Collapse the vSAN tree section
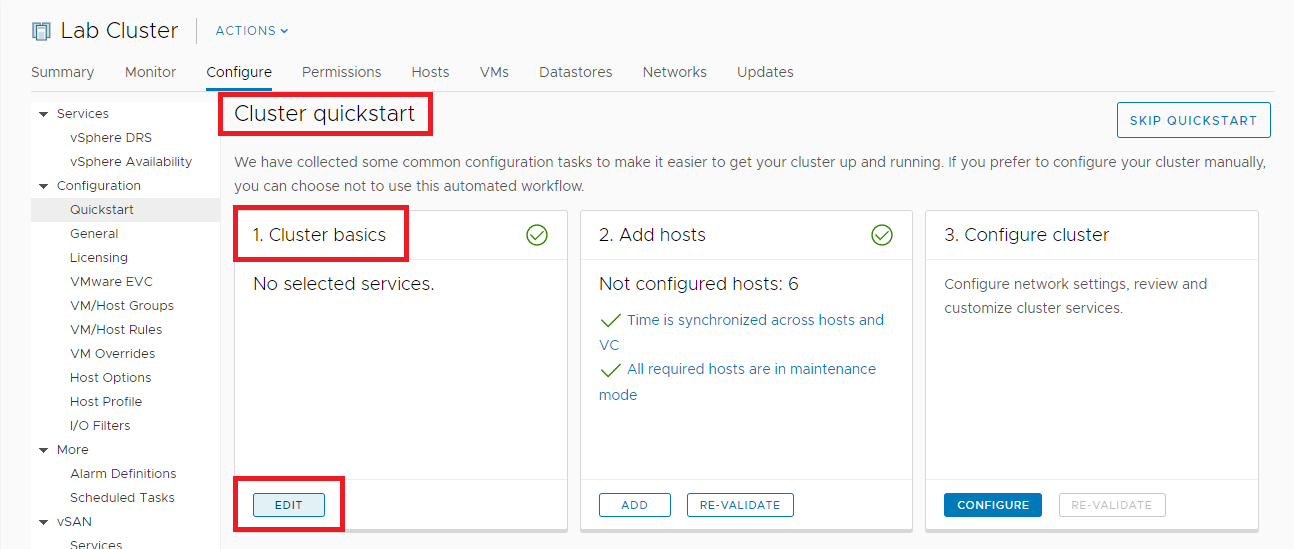 tap(43, 522)
